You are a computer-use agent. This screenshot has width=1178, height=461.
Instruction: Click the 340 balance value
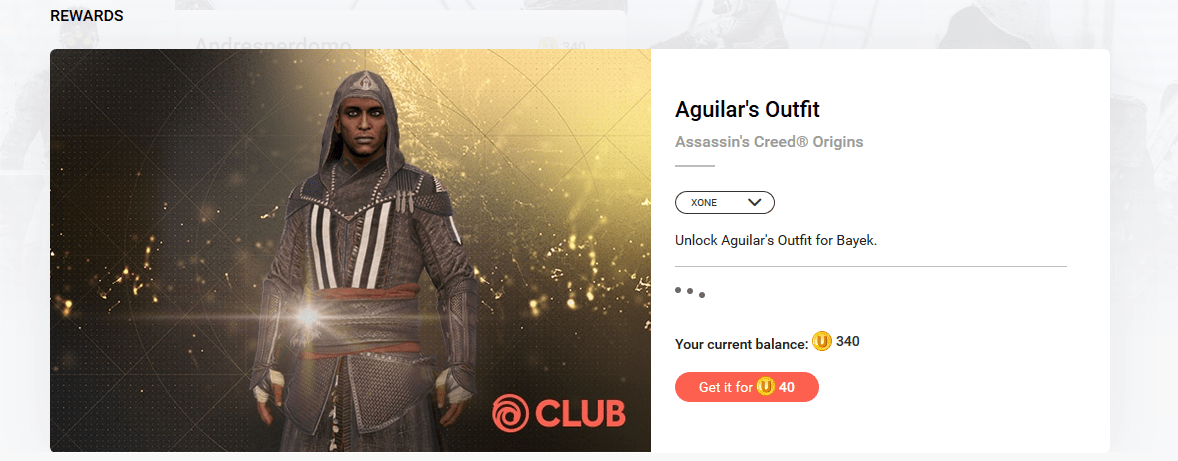point(847,342)
